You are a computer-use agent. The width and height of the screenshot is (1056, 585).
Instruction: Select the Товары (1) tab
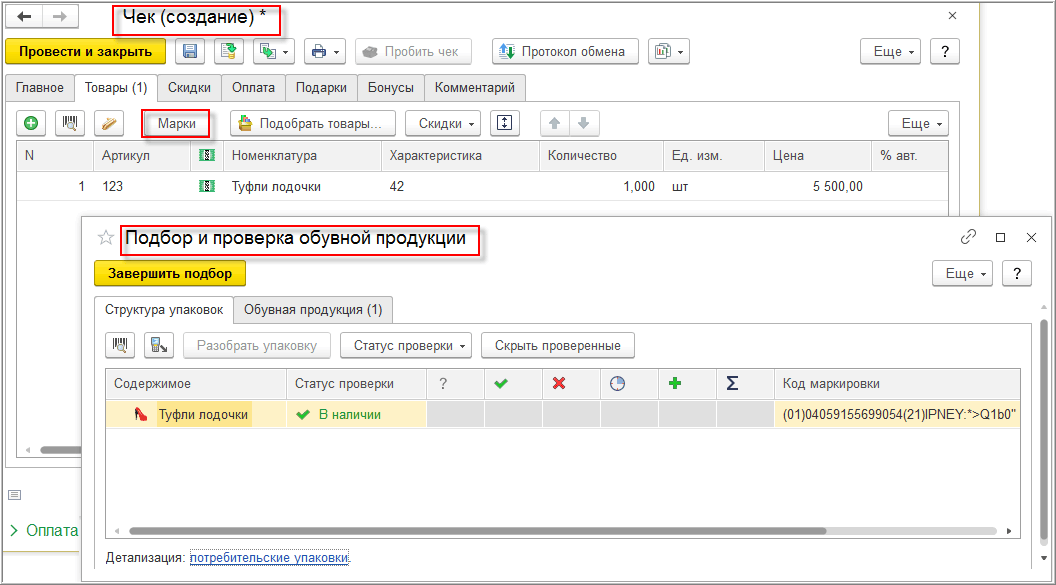tap(116, 88)
